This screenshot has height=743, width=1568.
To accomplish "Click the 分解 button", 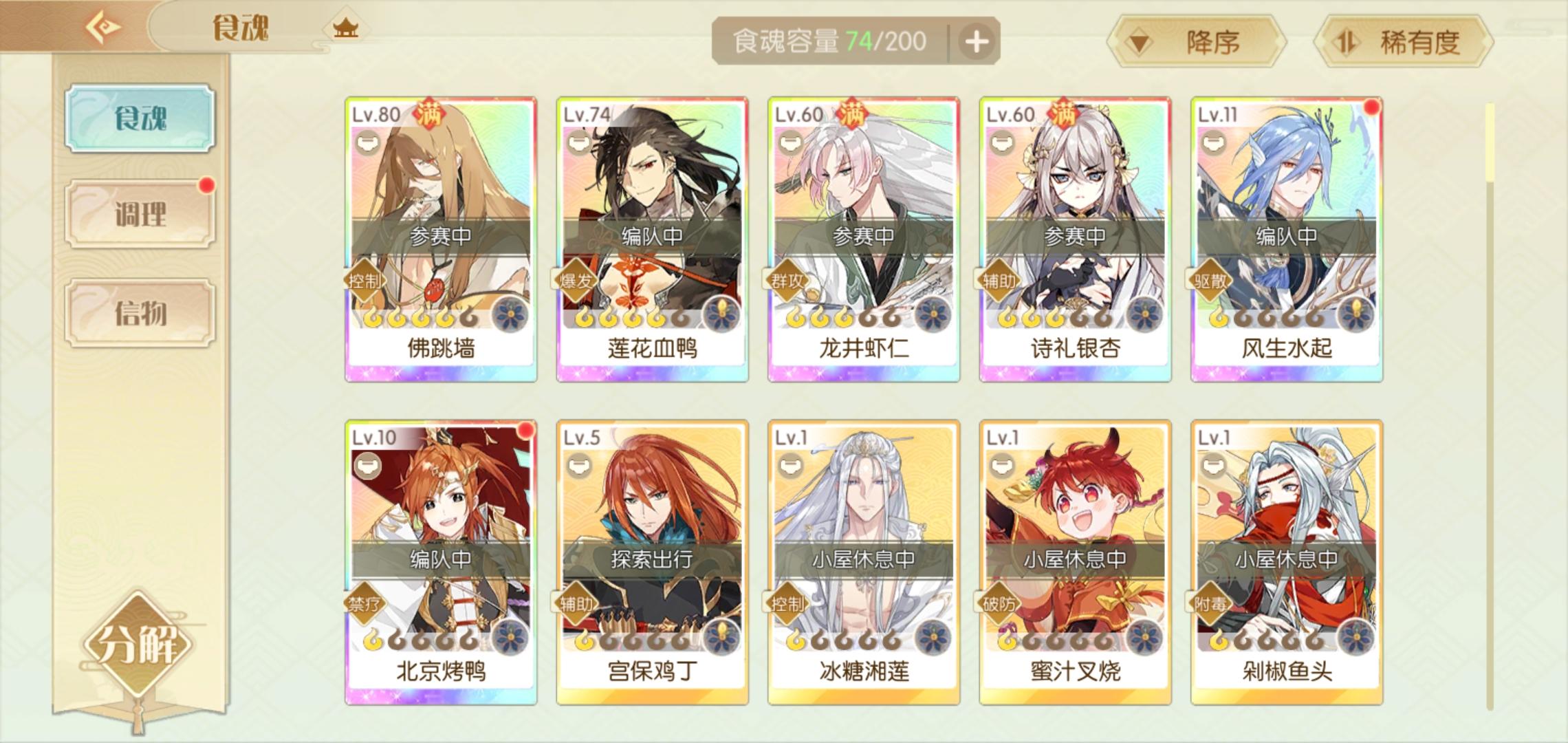I will pyautogui.click(x=138, y=644).
